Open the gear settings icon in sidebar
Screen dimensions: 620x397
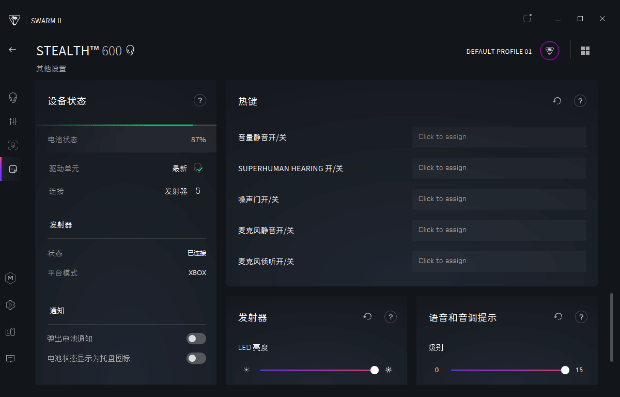coord(11,305)
